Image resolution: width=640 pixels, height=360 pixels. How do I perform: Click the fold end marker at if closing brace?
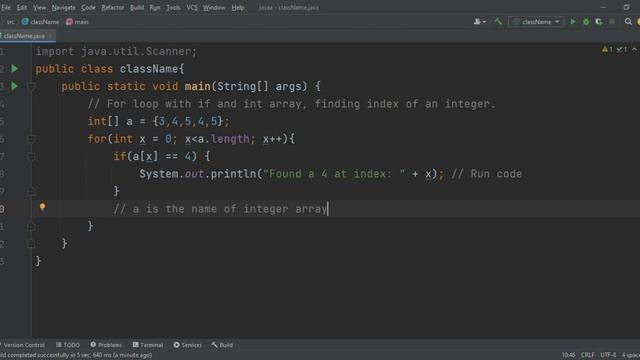pyautogui.click(x=31, y=191)
